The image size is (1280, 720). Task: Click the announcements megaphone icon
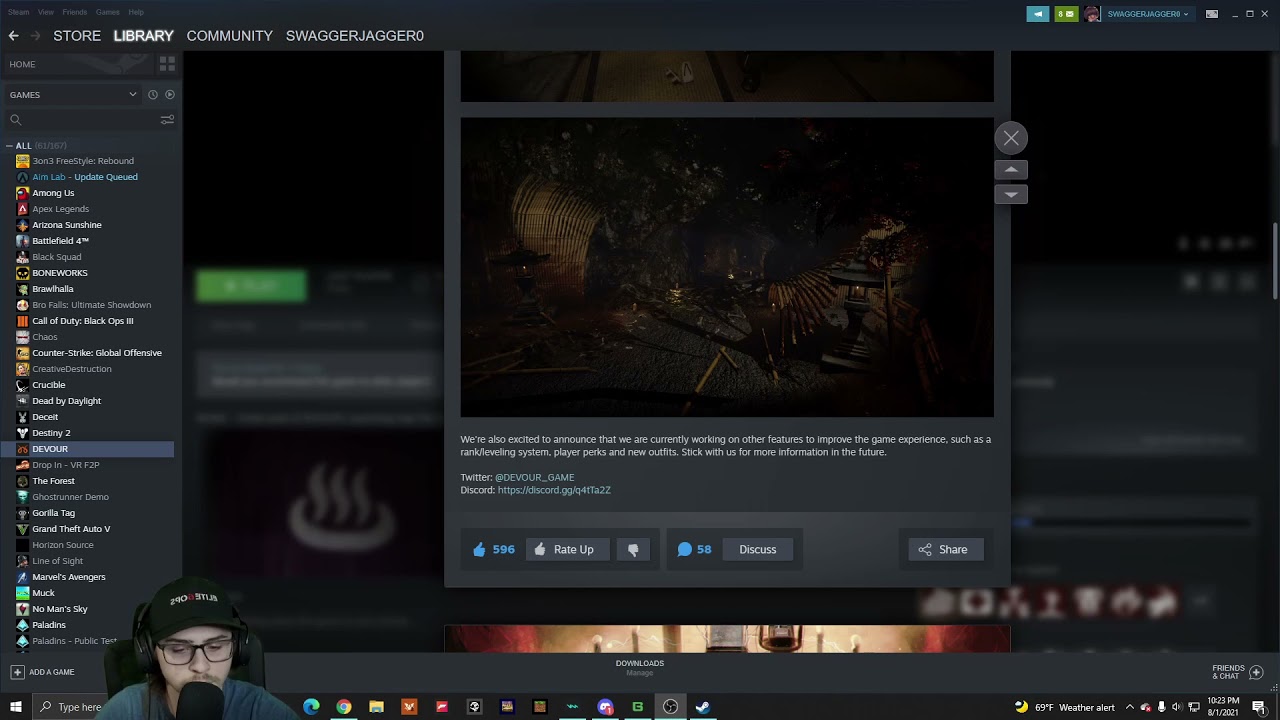tap(1038, 14)
